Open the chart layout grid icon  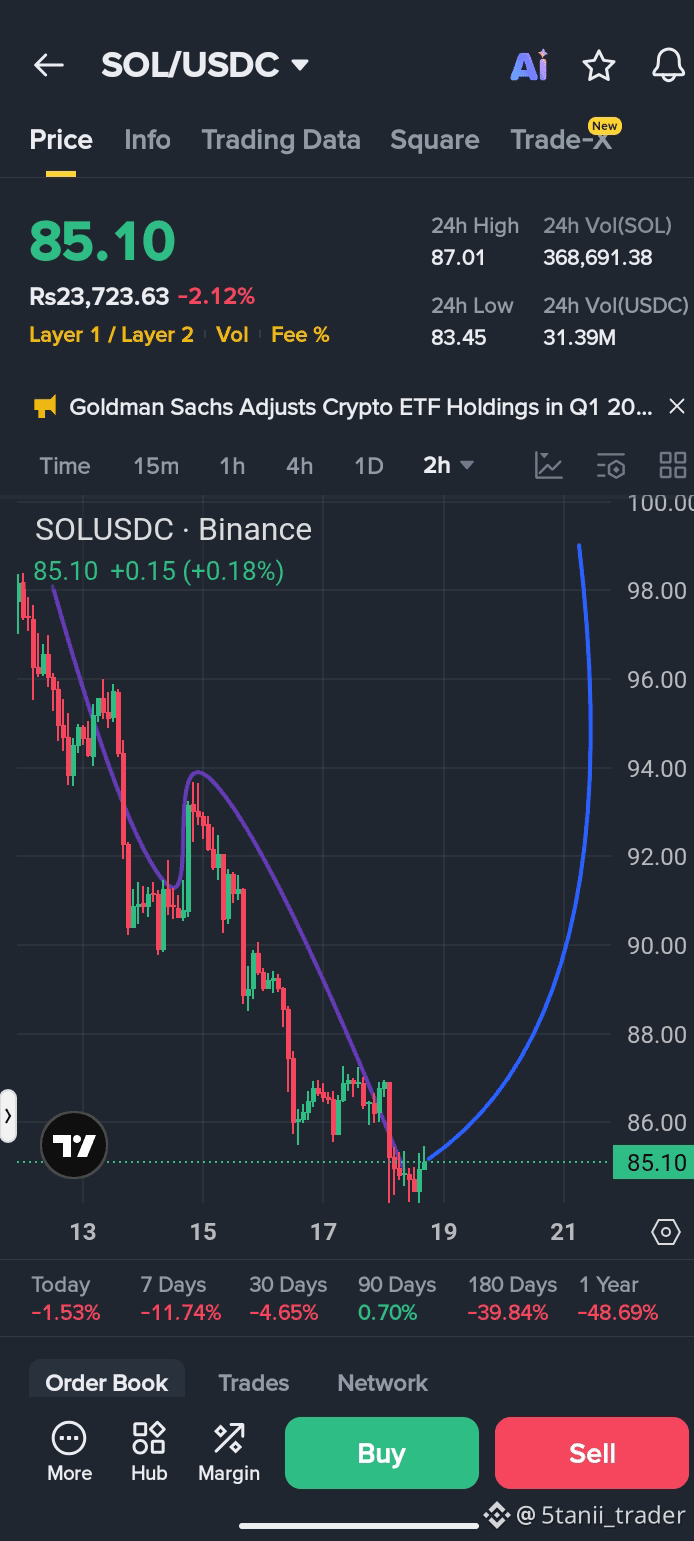pyautogui.click(x=673, y=465)
